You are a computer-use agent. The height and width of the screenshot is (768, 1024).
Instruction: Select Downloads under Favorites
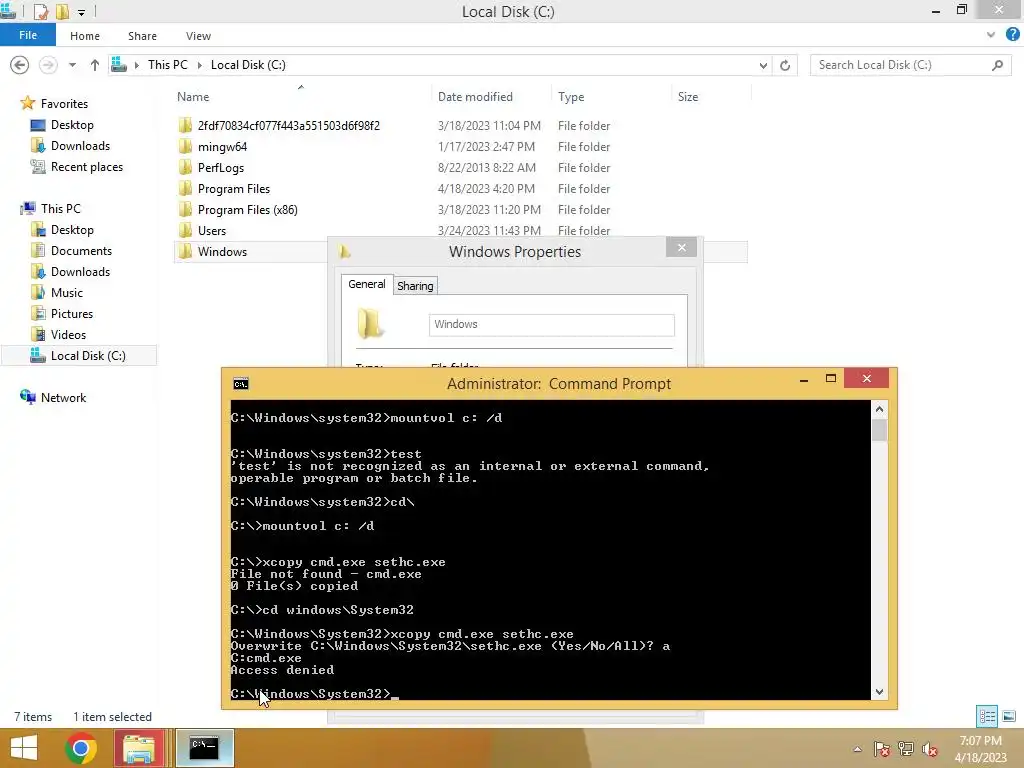[80, 146]
